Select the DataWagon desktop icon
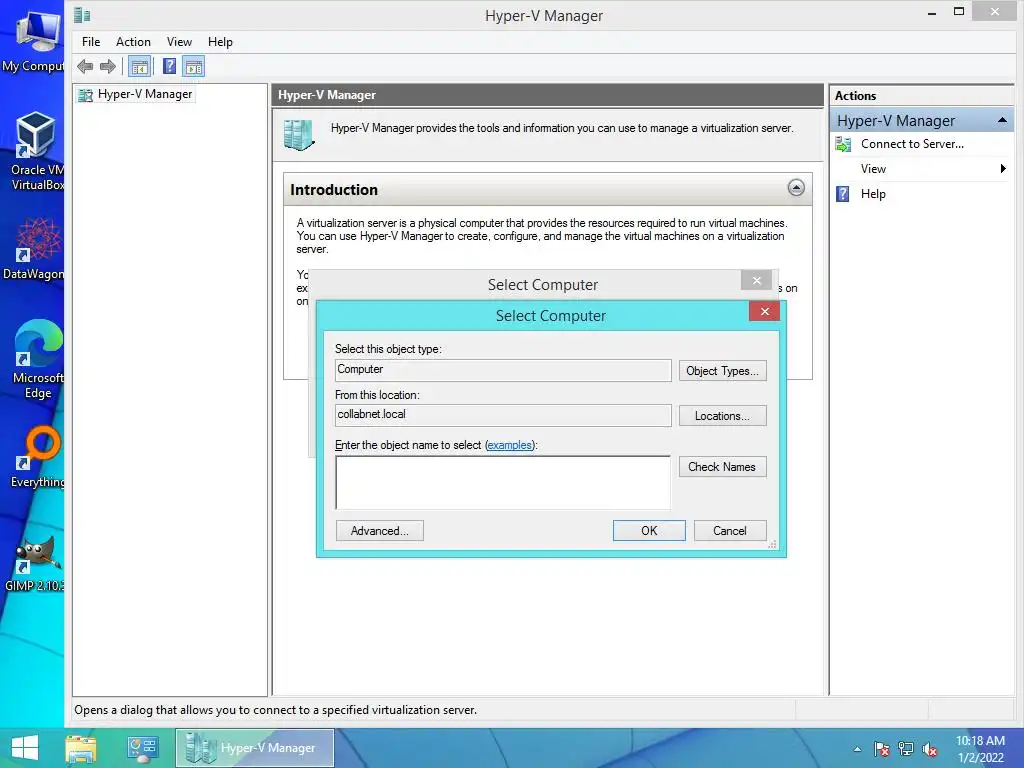Image resolution: width=1024 pixels, height=768 pixels. tap(34, 249)
